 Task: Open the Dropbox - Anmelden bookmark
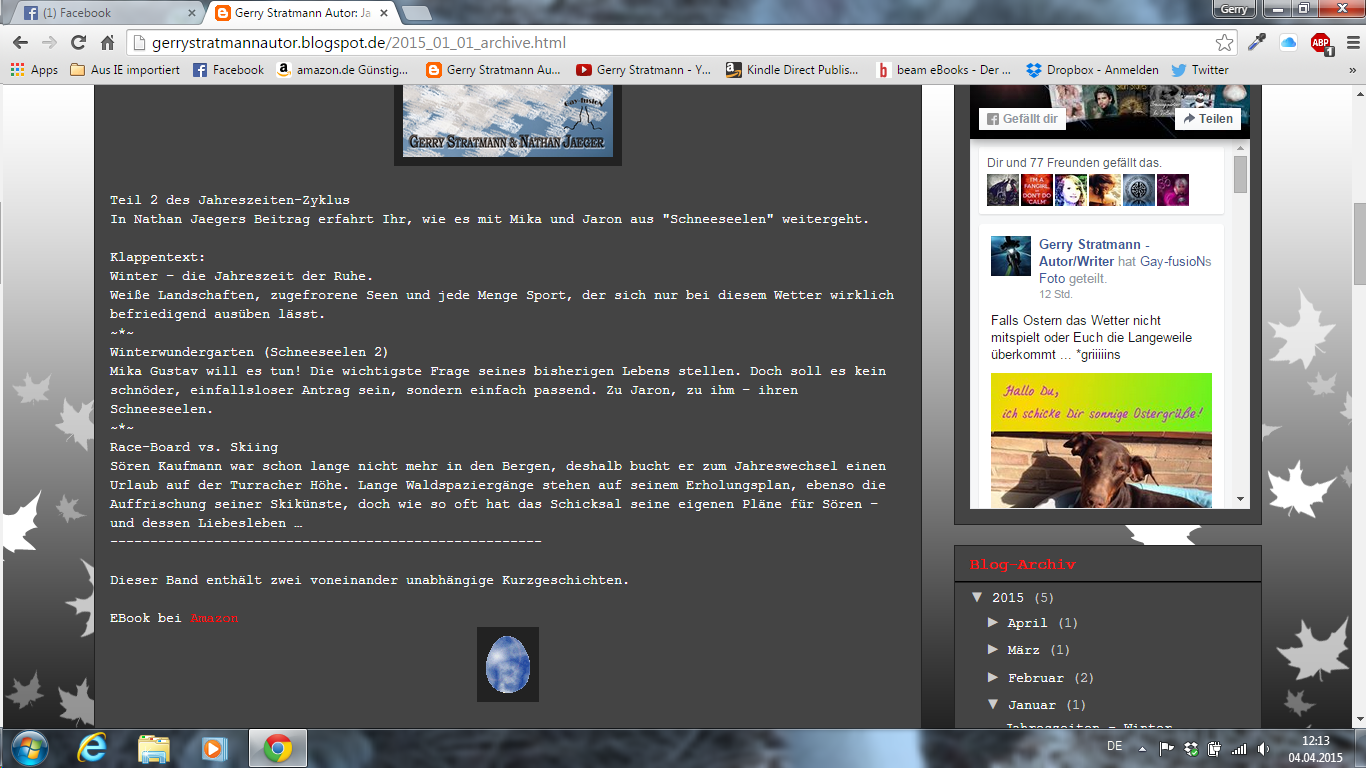click(x=1093, y=70)
